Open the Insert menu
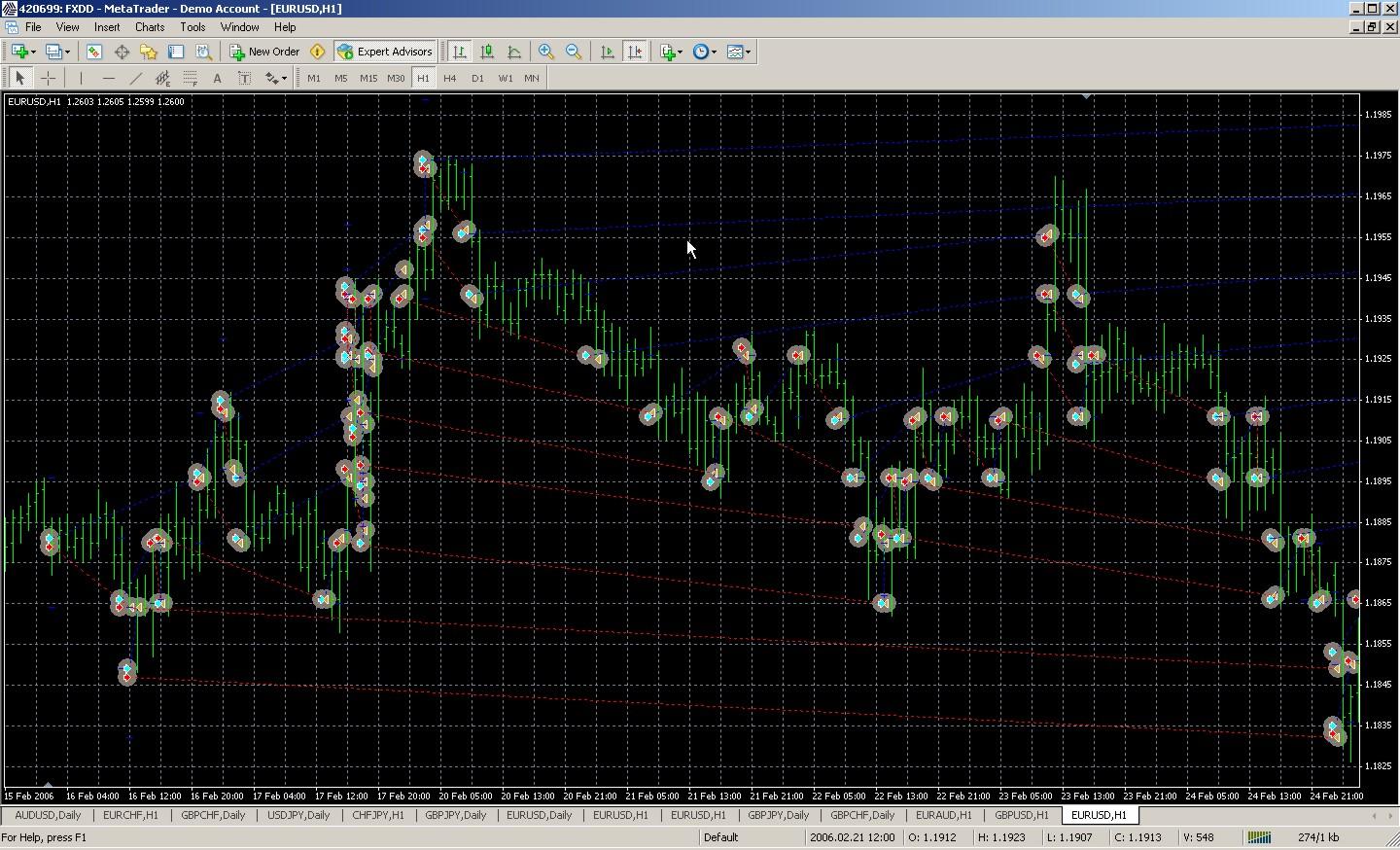This screenshot has height=850, width=1400. 107,27
